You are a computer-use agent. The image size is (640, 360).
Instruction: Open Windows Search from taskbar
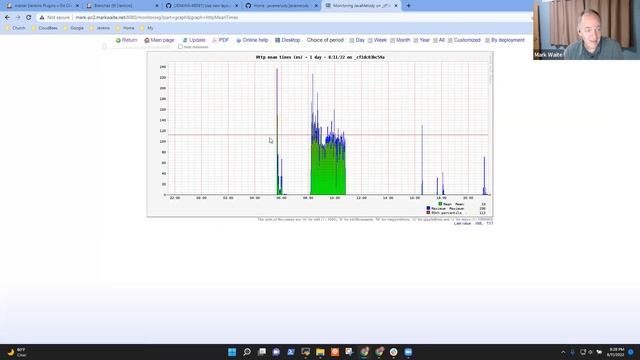point(247,352)
